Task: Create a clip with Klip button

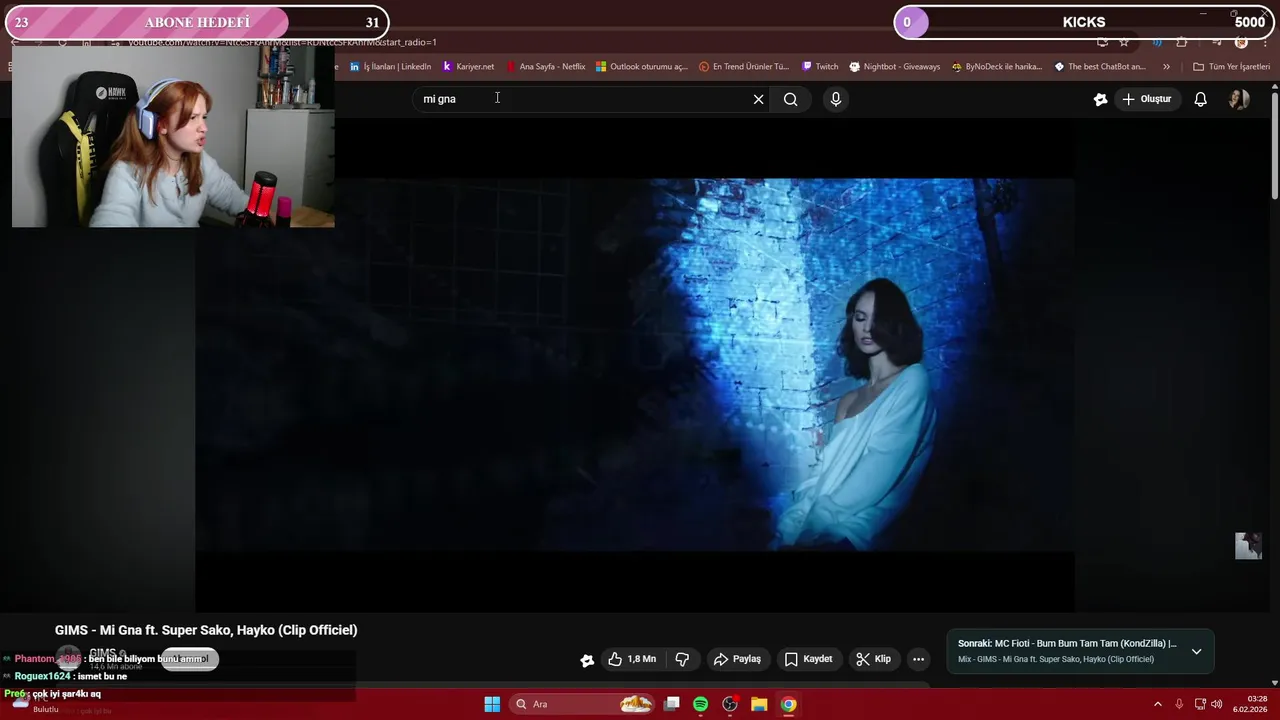Action: (873, 659)
